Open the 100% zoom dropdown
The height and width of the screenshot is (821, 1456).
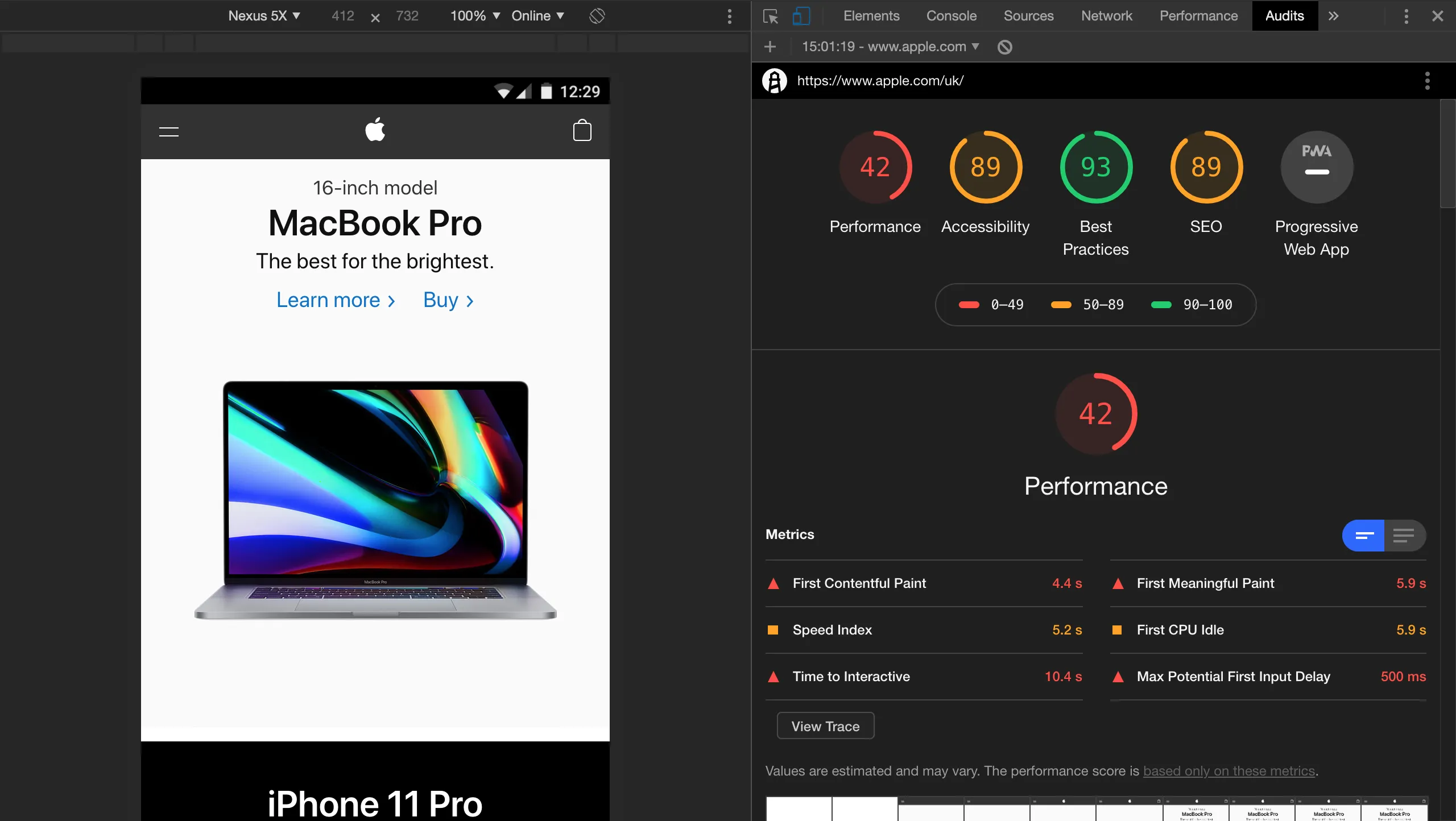pyautogui.click(x=475, y=16)
